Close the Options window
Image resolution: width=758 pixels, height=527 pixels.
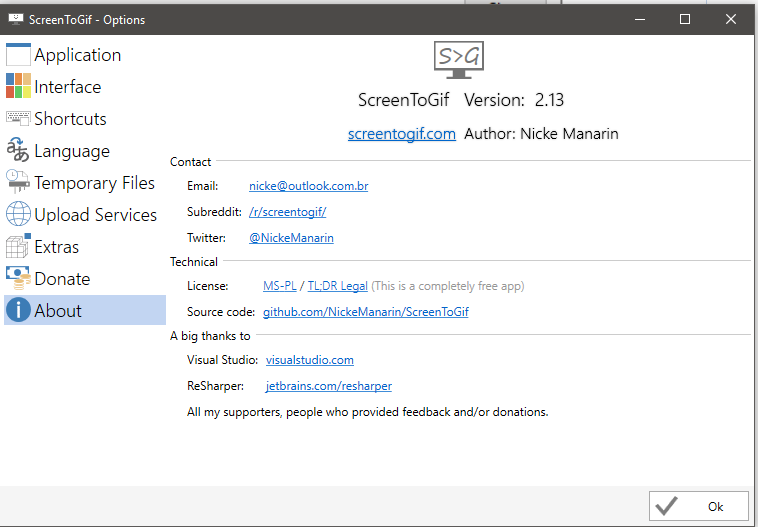coord(730,19)
